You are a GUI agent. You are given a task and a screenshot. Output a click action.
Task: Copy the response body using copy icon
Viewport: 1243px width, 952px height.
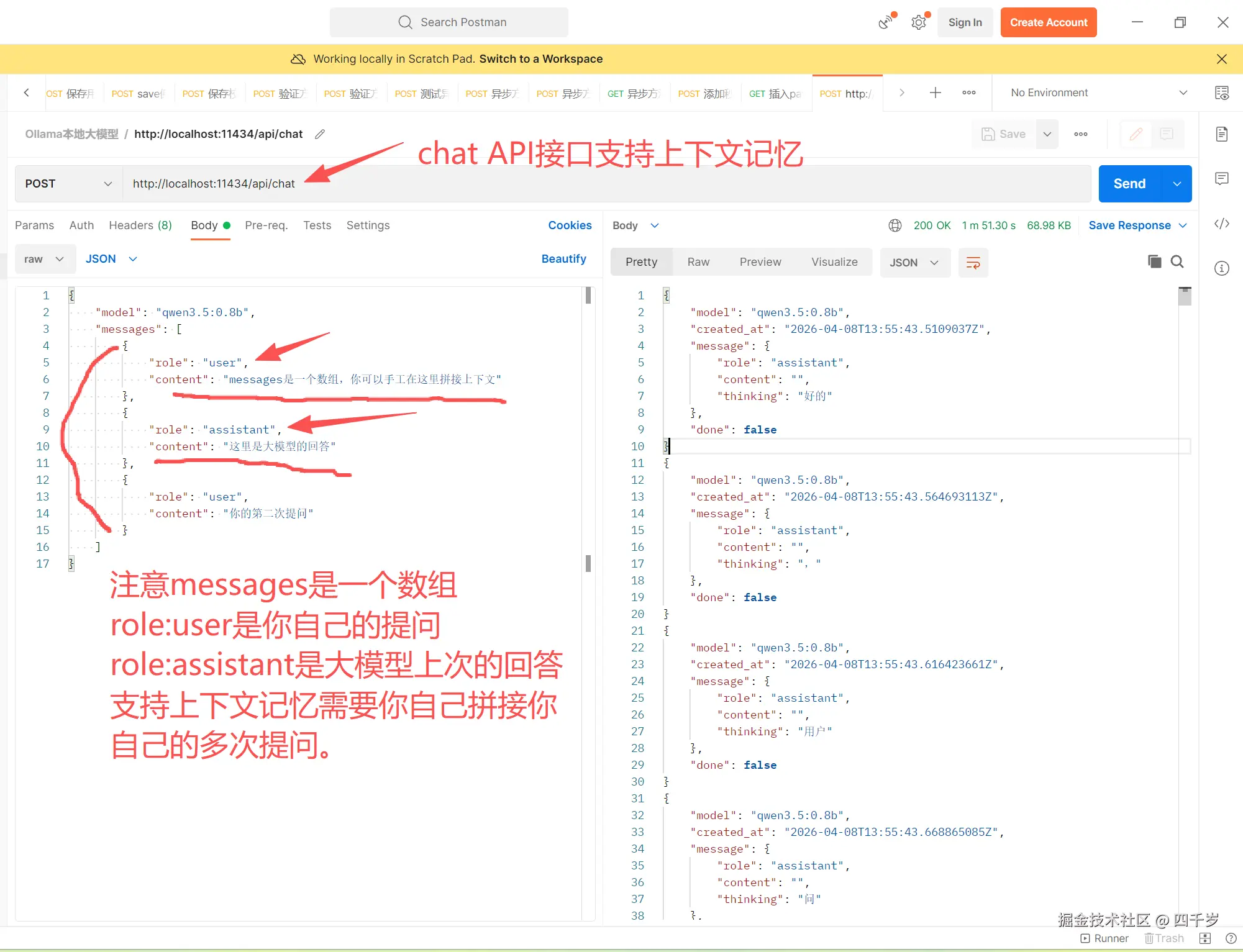point(1154,261)
